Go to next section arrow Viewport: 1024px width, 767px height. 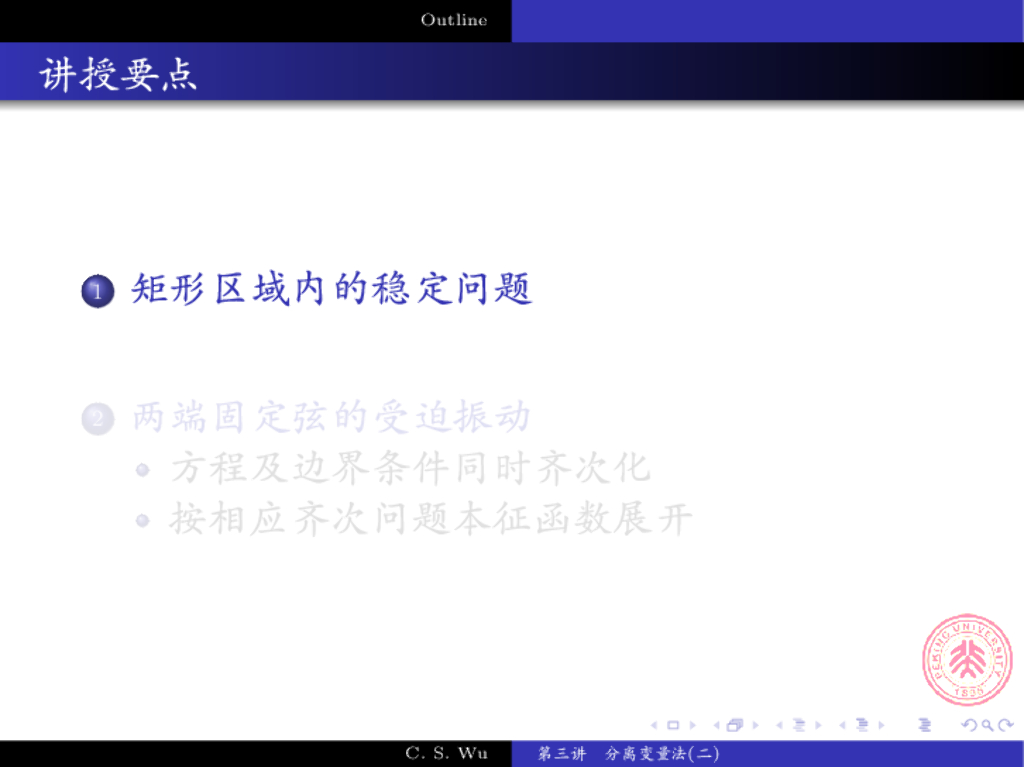coord(882,725)
